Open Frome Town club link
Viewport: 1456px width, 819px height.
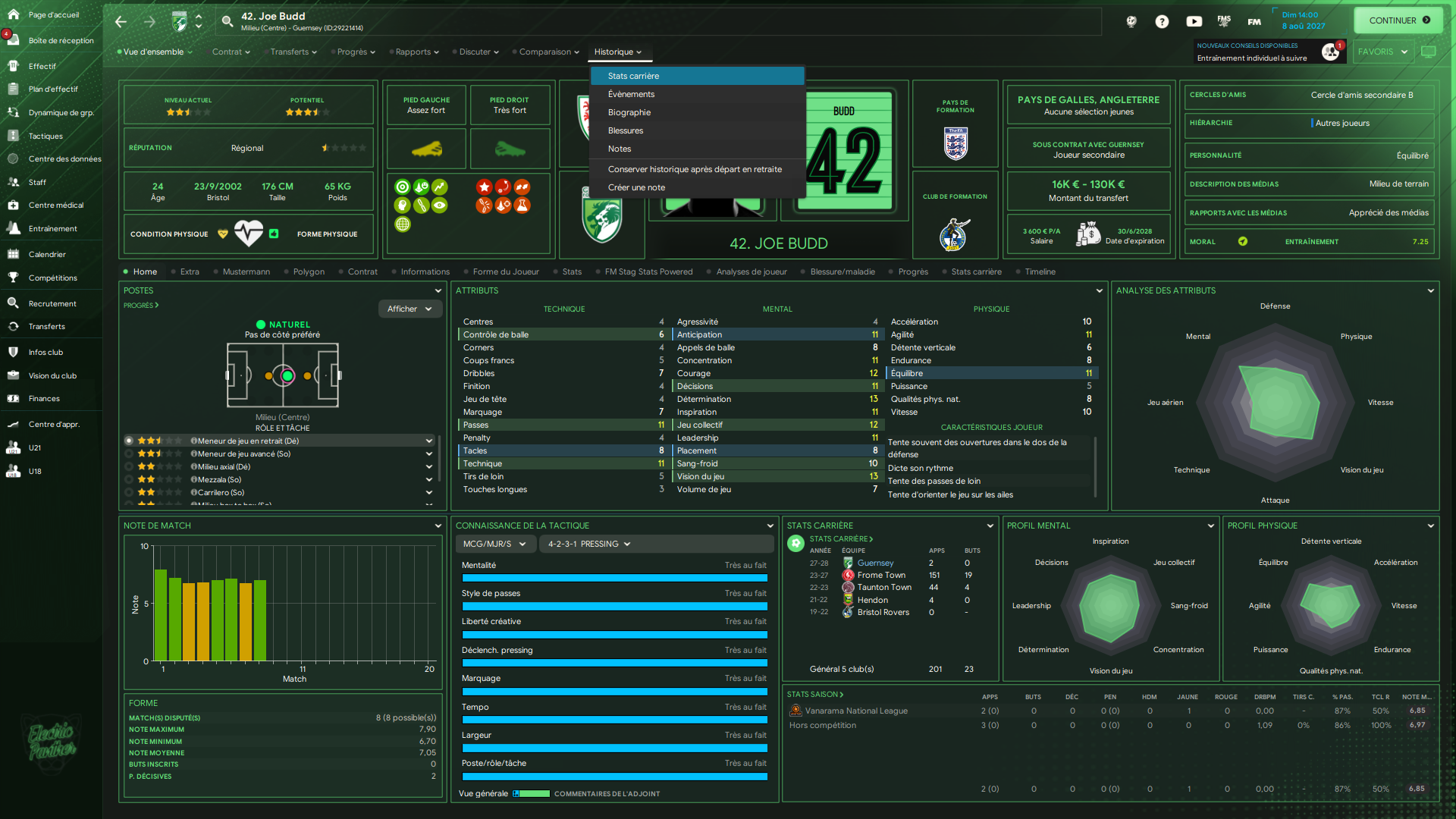[881, 575]
